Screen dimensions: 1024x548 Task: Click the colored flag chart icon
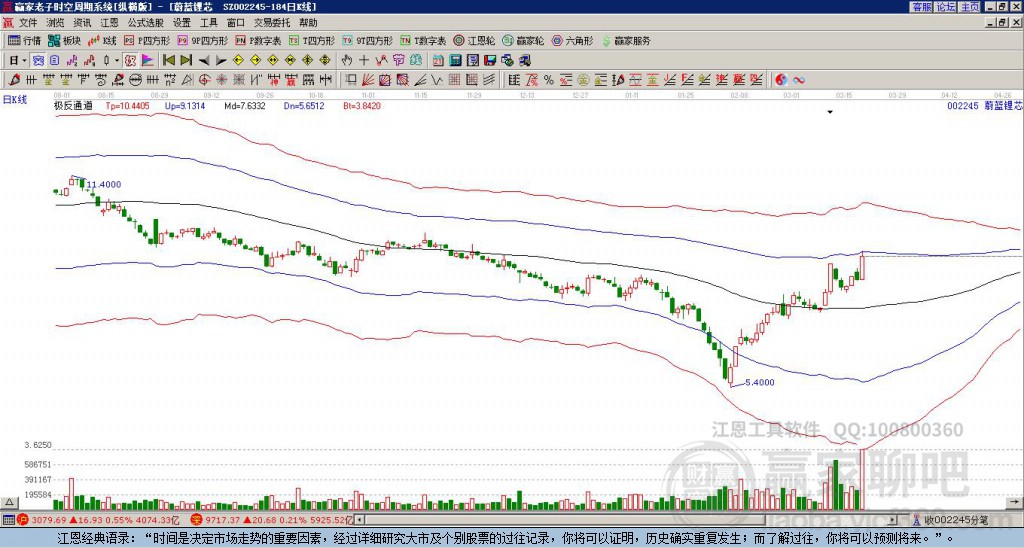coord(148,61)
